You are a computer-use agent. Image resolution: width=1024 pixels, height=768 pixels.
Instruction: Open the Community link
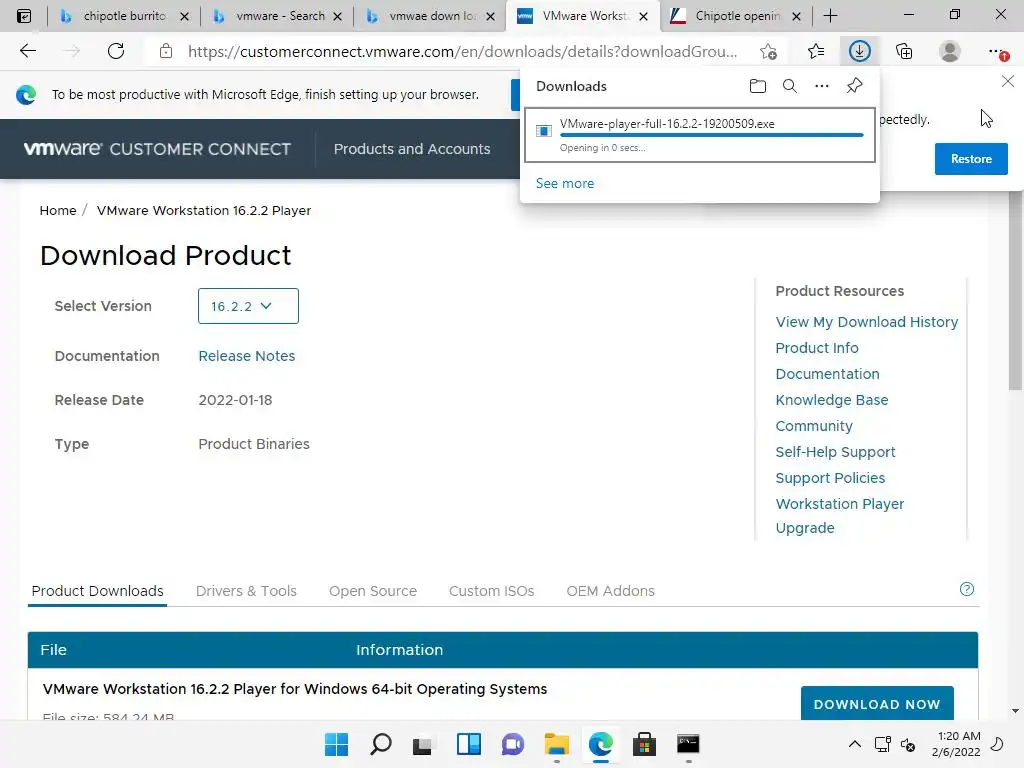[814, 426]
